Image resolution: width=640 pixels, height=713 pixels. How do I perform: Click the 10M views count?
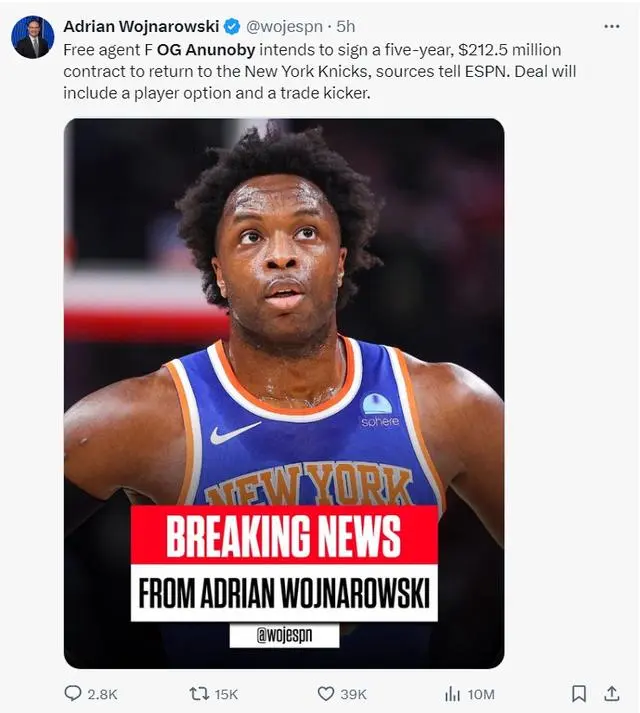click(x=481, y=694)
